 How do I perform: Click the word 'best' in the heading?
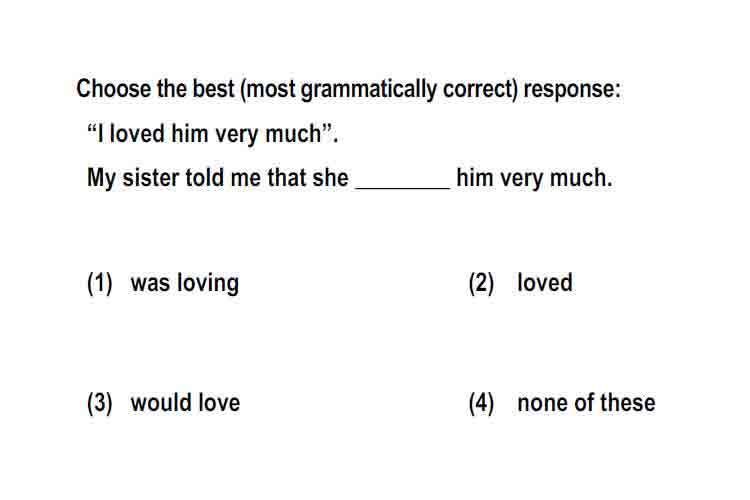[x=213, y=89]
